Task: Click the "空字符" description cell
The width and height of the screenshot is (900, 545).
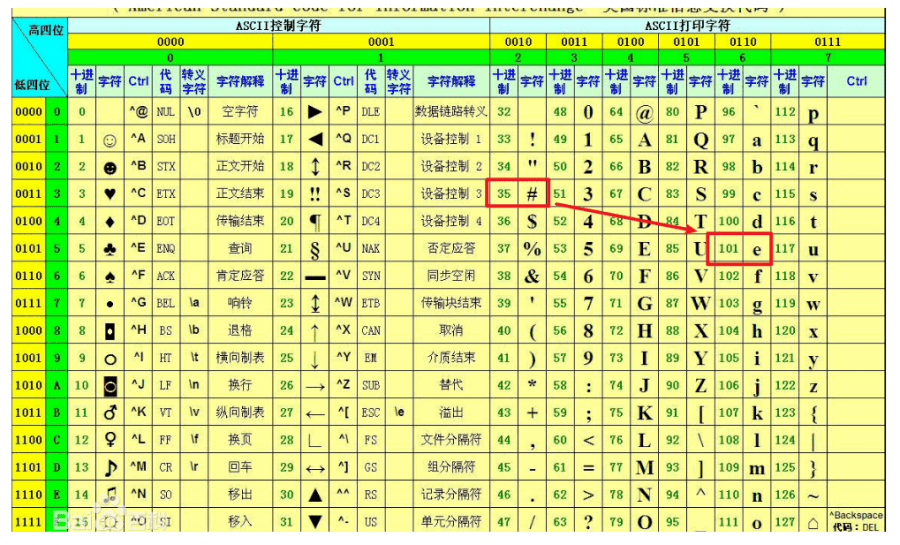Action: coord(240,111)
